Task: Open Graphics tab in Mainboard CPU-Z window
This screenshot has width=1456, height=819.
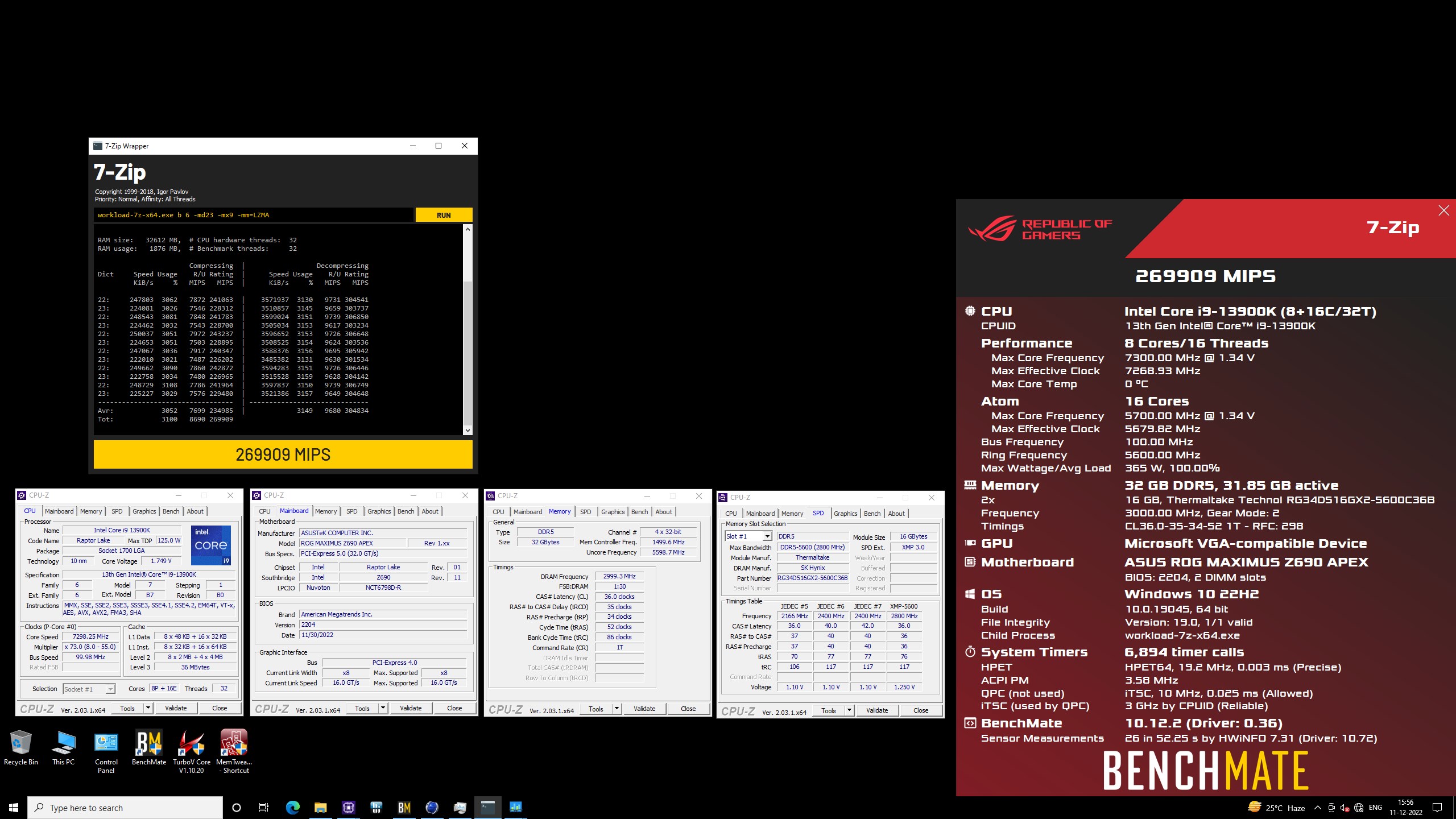Action: click(x=379, y=511)
